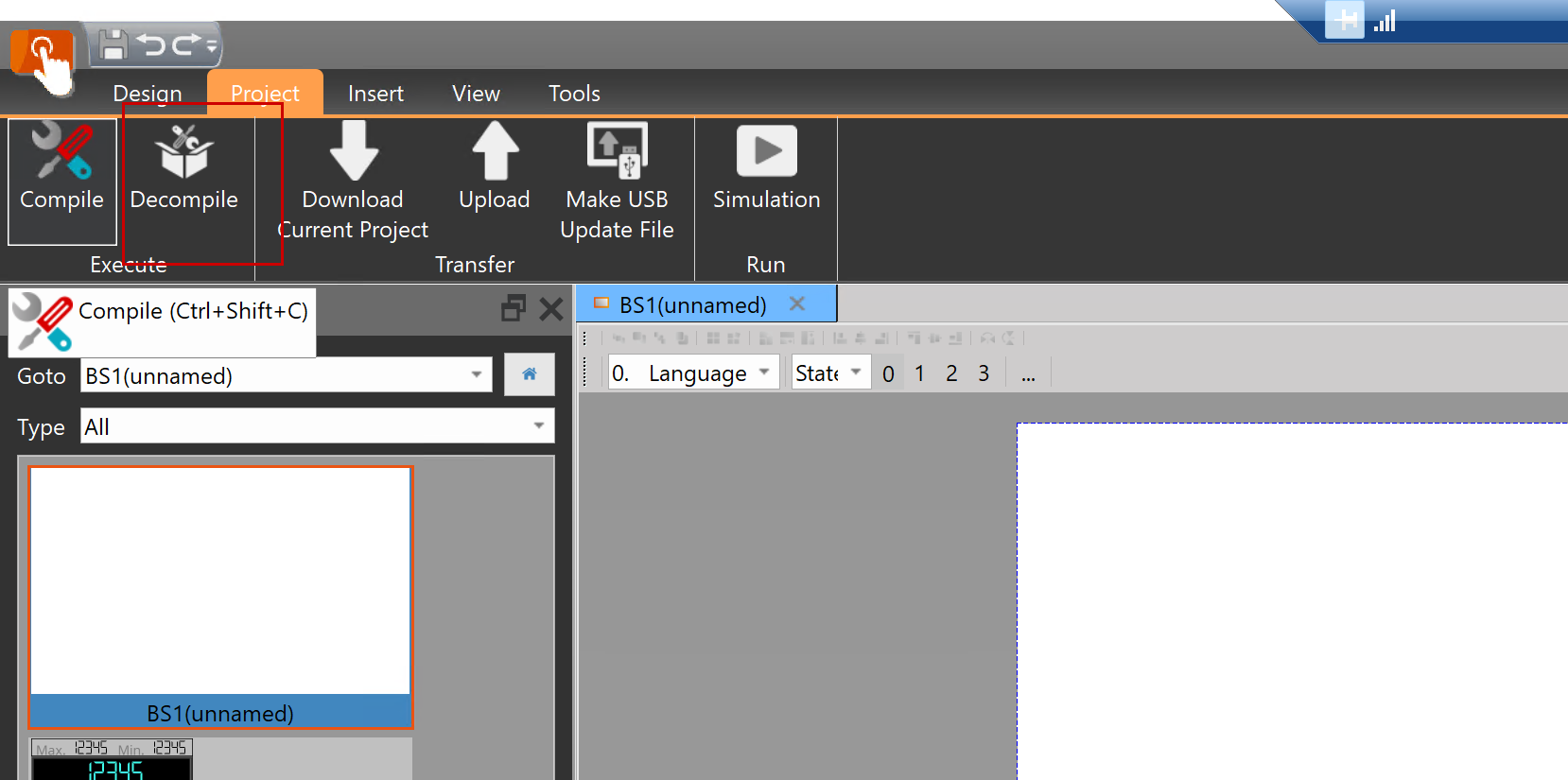
Task: Switch to the Insert ribbon tab
Action: [x=375, y=94]
